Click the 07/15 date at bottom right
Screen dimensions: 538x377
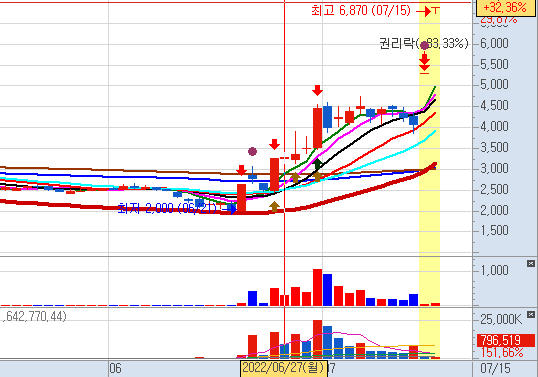(495, 368)
